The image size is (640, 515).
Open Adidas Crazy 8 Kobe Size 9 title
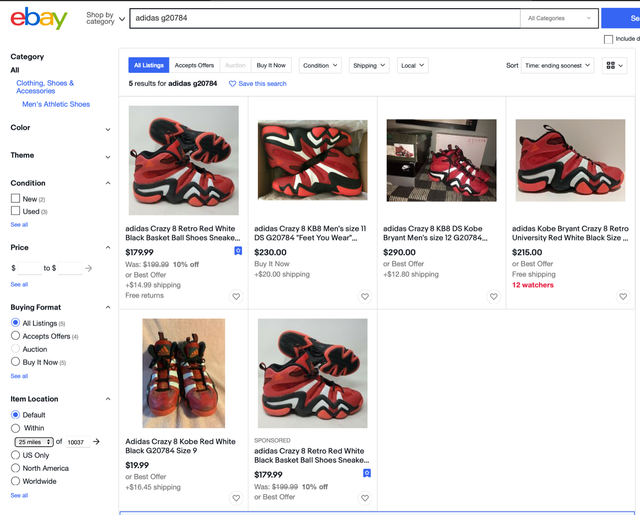point(180,446)
